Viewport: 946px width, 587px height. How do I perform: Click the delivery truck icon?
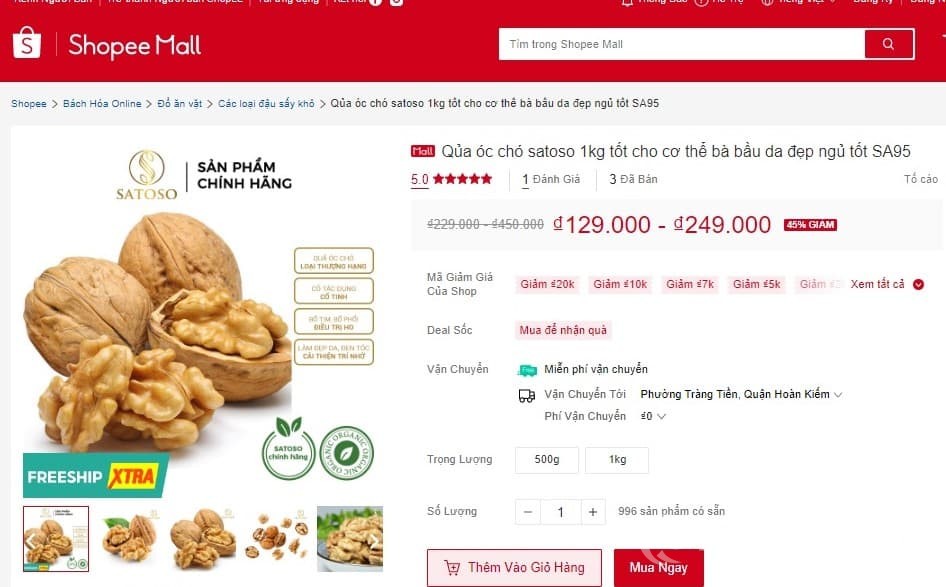pos(527,395)
